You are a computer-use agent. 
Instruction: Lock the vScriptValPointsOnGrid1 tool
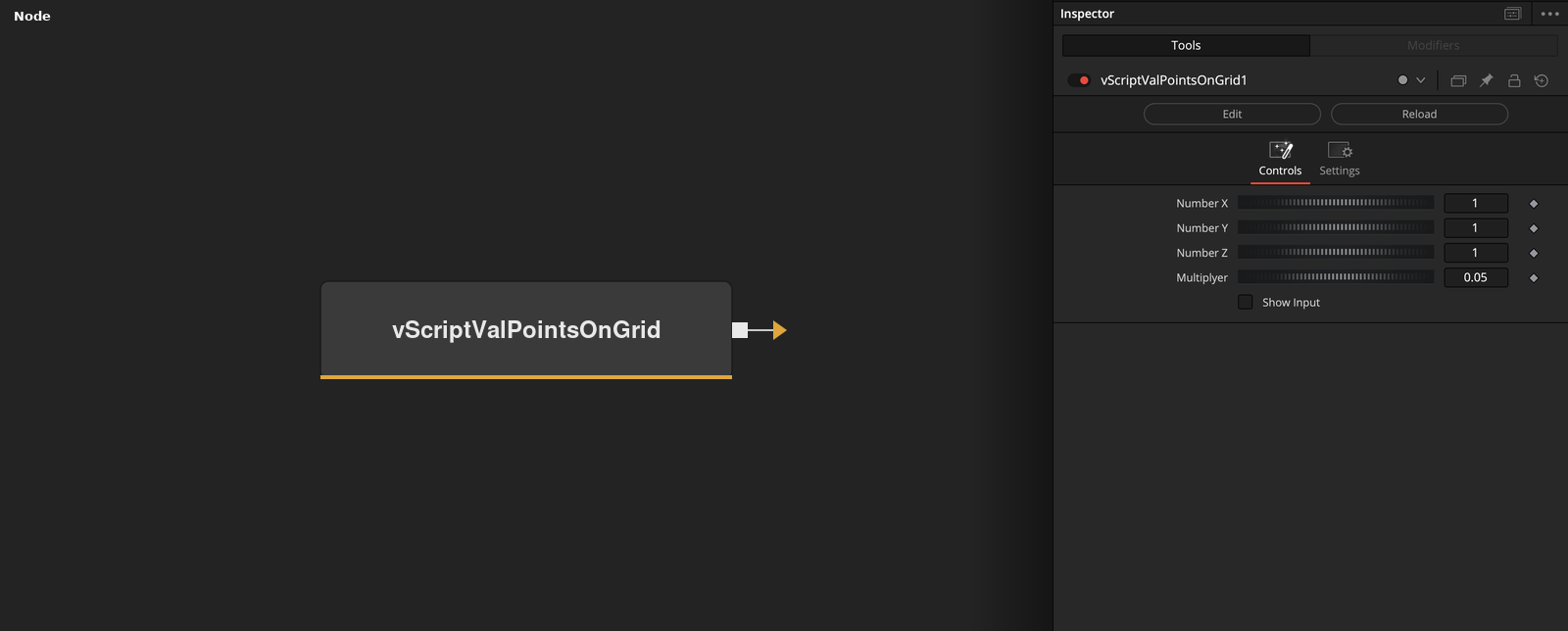(1514, 80)
